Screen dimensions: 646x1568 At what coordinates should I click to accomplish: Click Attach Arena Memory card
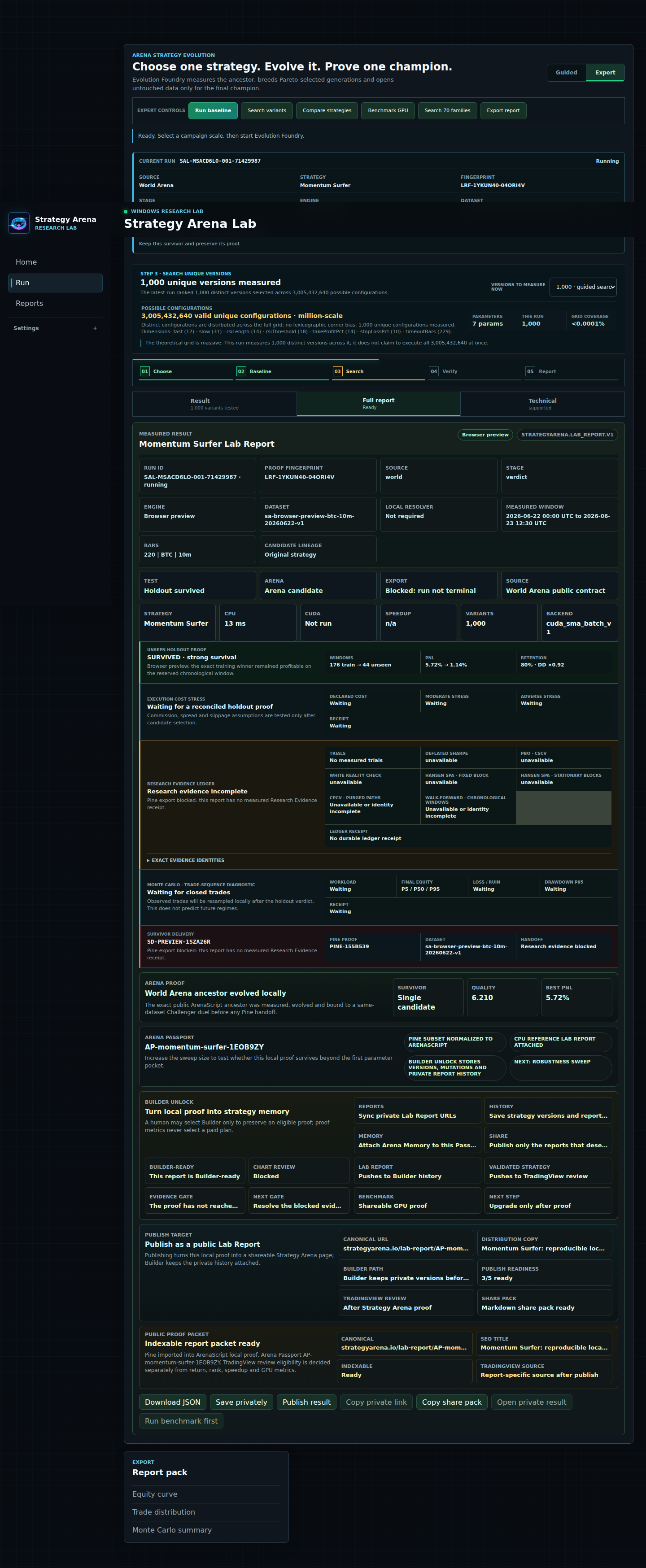417,1141
